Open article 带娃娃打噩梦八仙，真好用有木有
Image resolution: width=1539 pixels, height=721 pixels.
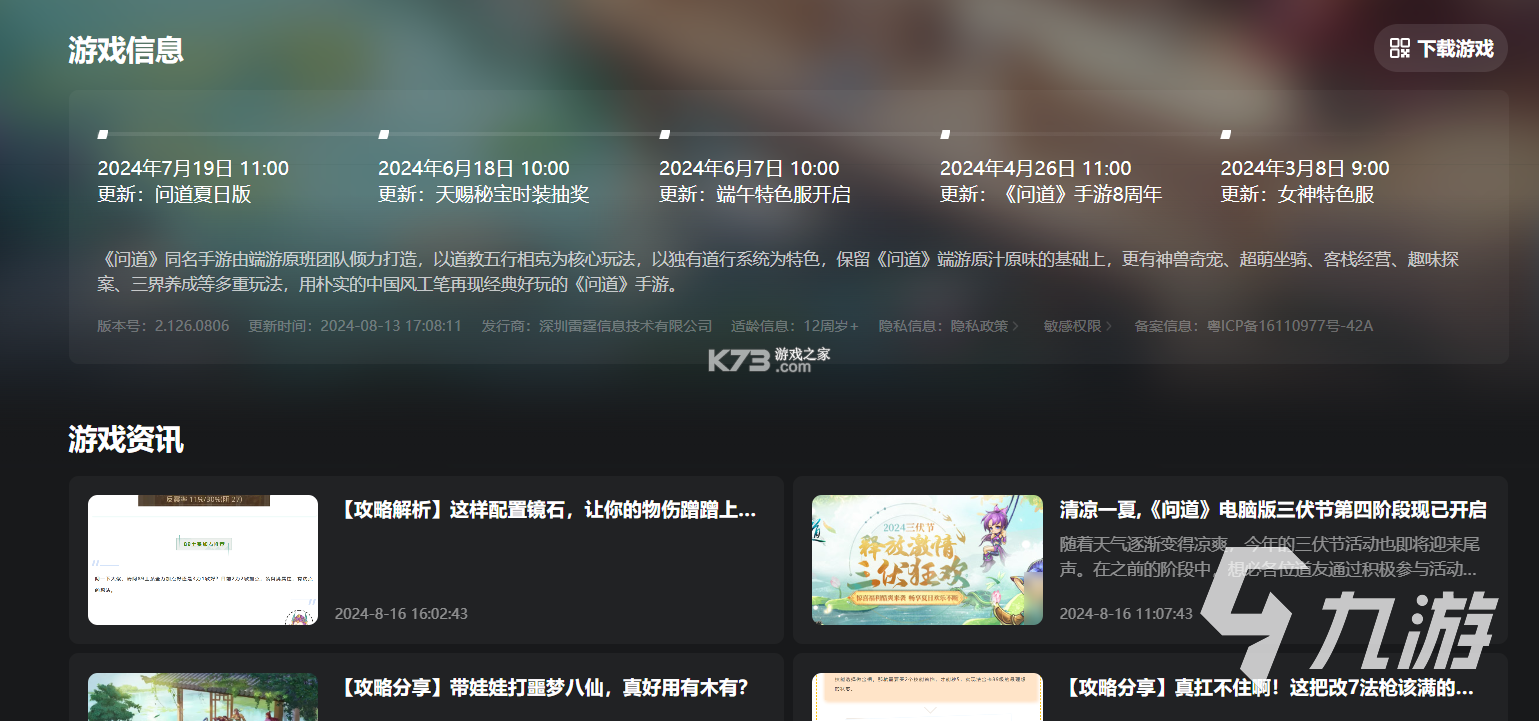pos(541,688)
